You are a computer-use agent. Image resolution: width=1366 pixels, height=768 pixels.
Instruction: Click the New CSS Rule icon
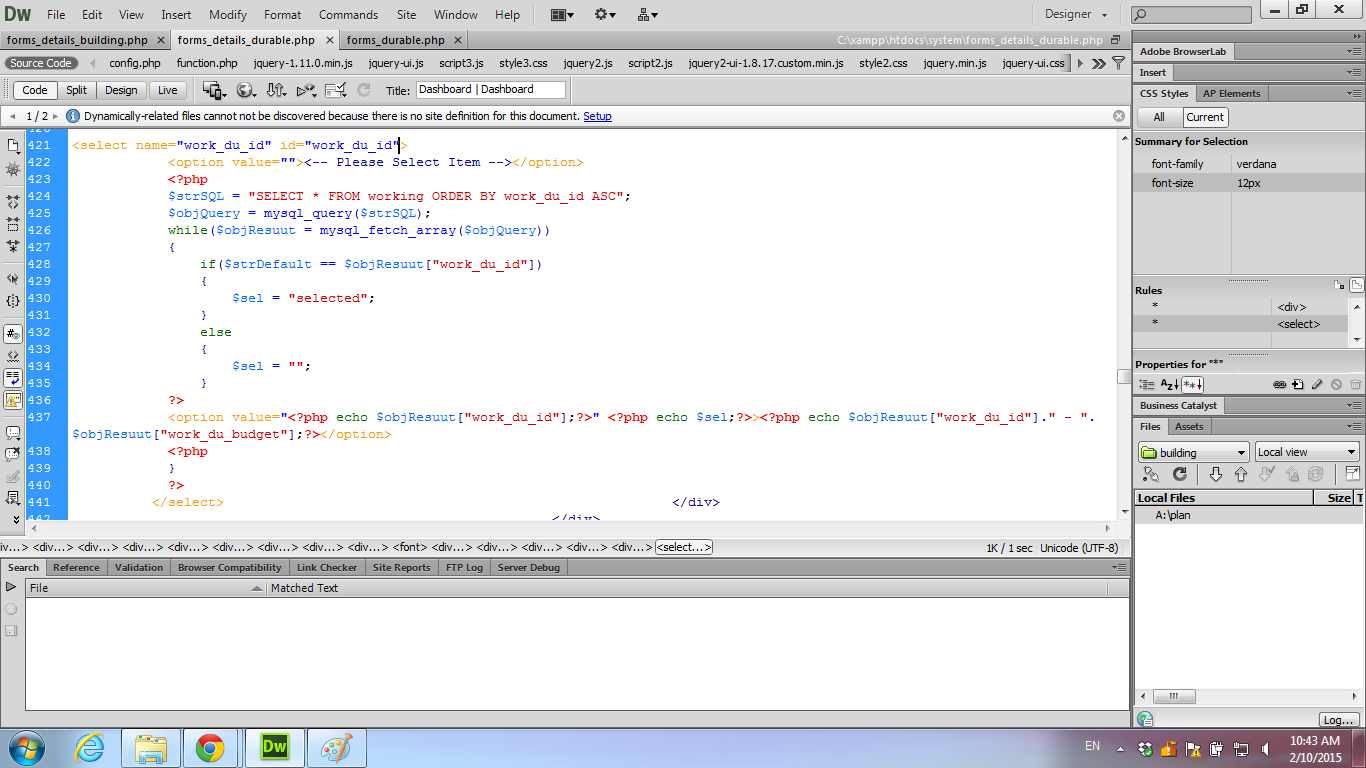pos(1297,384)
